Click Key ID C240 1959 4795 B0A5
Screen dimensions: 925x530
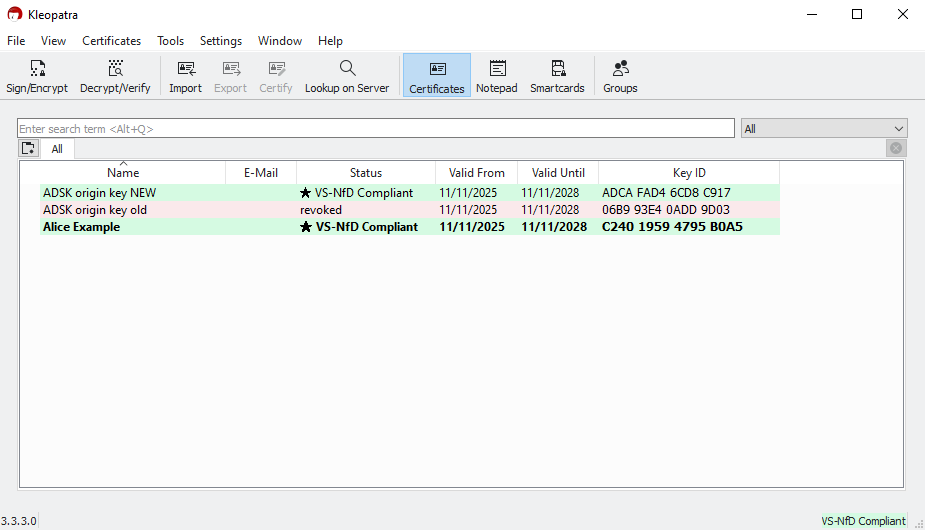672,227
